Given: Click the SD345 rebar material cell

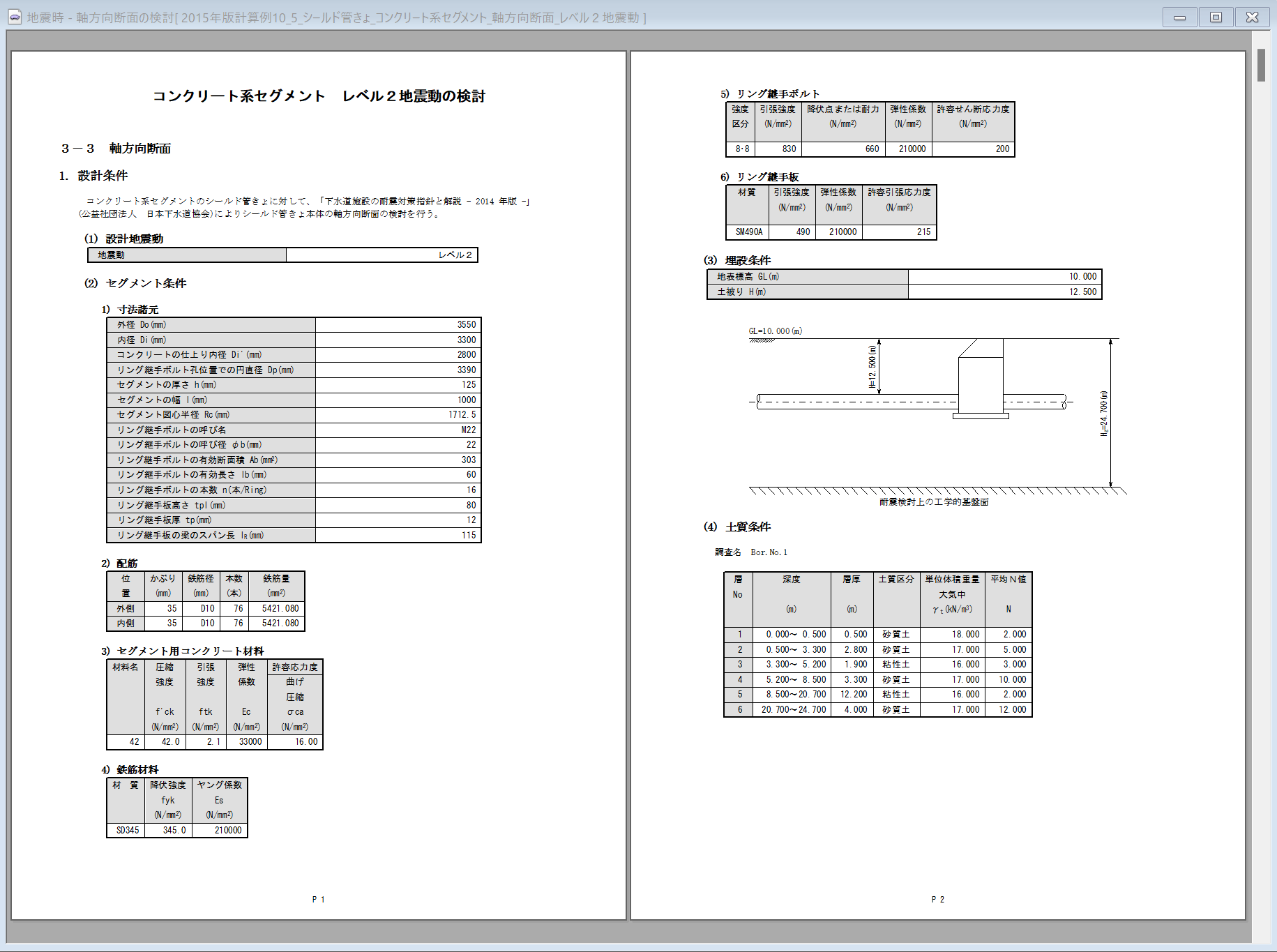Looking at the screenshot, I should 127,830.
